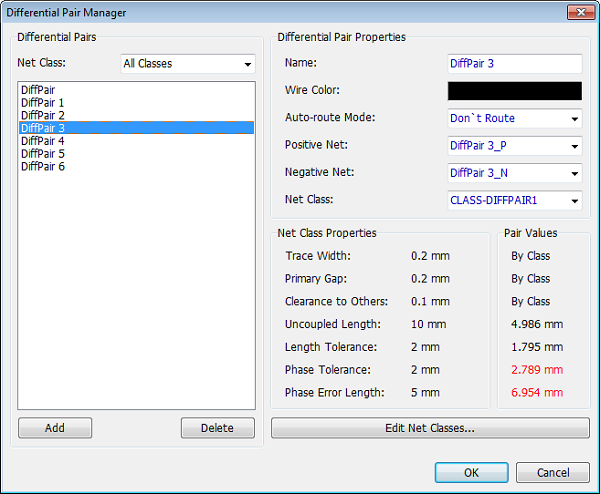The width and height of the screenshot is (600, 494).
Task: Click the 4.986 mm uncoupled length pair value
Action: [x=537, y=324]
